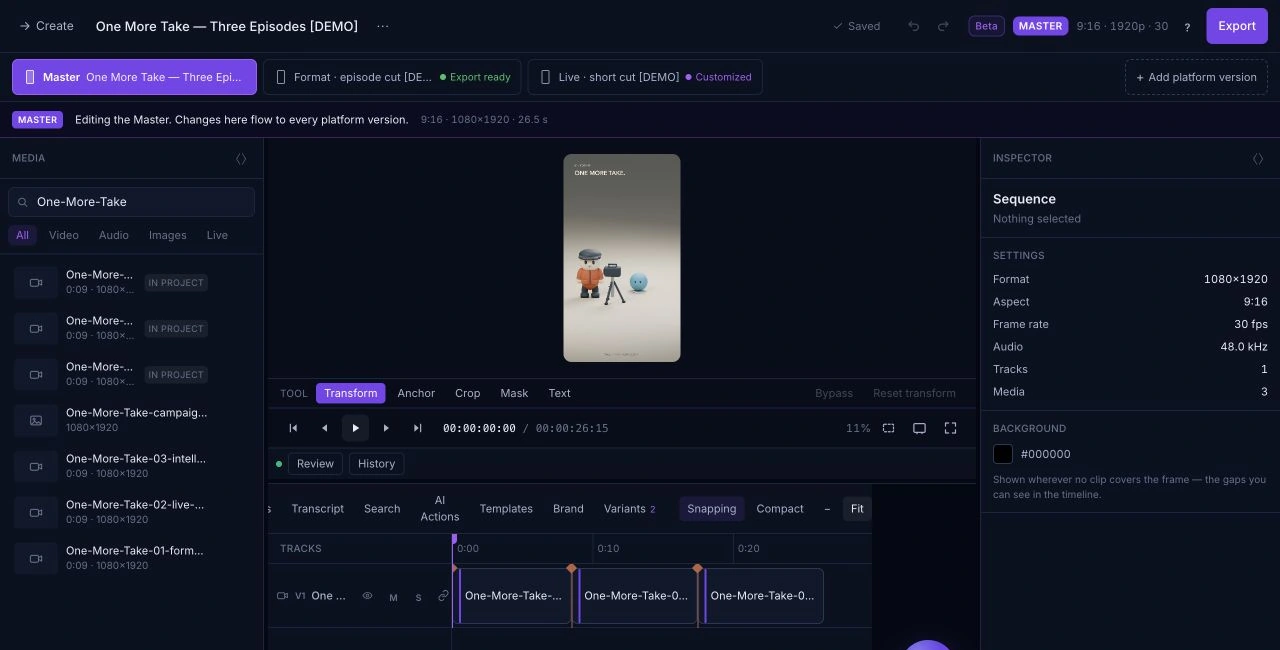Viewport: 1280px width, 650px height.
Task: Select the Transform tool
Action: coord(350,393)
